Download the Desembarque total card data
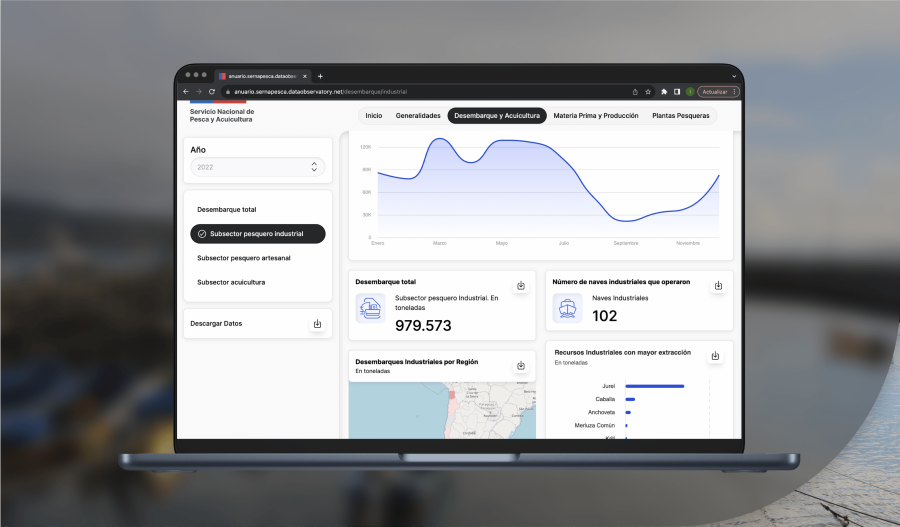900x527 pixels. coord(520,286)
